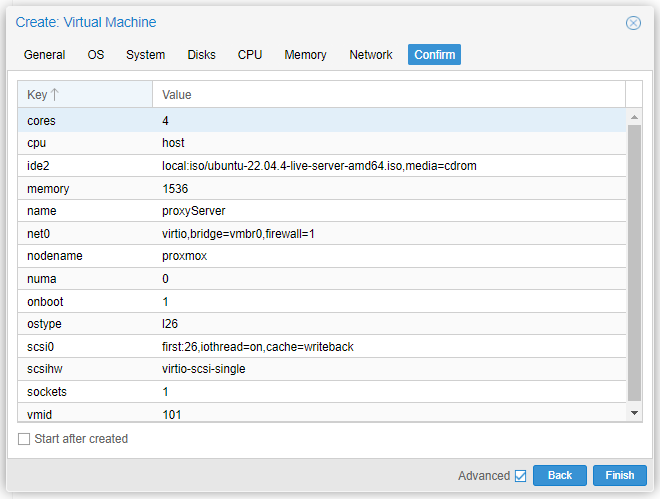Switch to the General tab
The width and height of the screenshot is (660, 499).
(44, 55)
